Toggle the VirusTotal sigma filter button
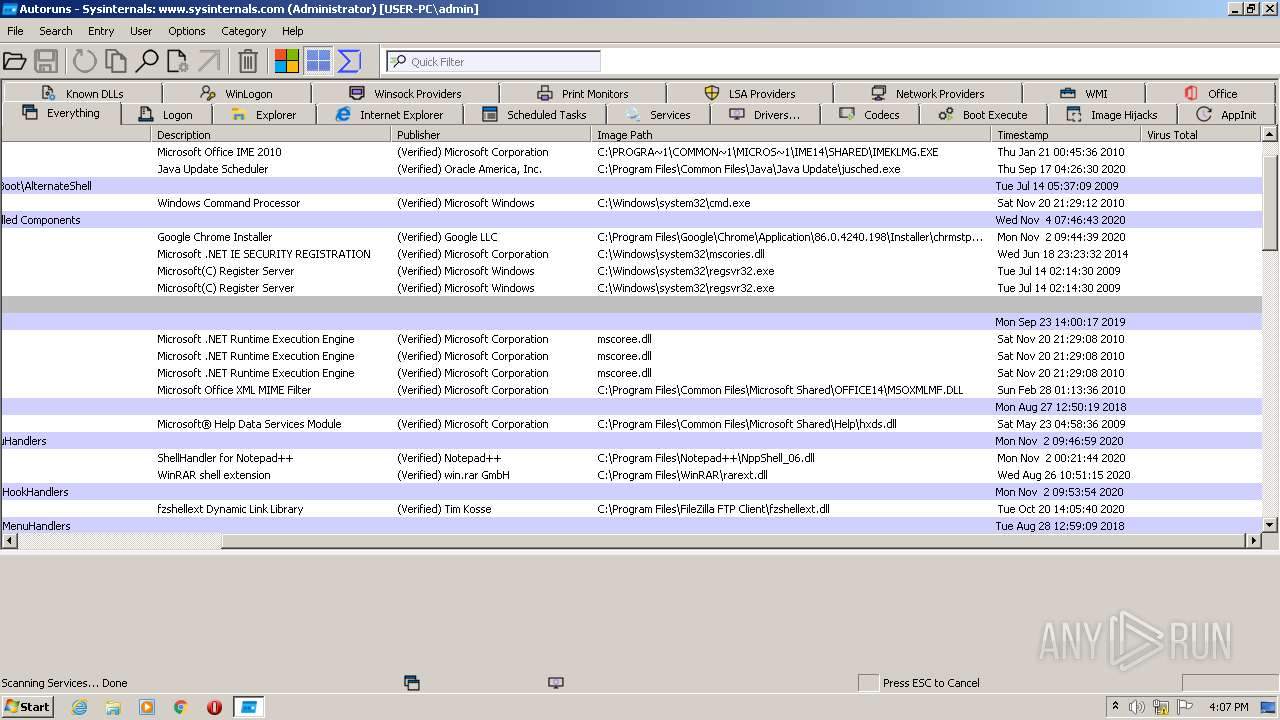This screenshot has height=720, width=1280. 349,62
